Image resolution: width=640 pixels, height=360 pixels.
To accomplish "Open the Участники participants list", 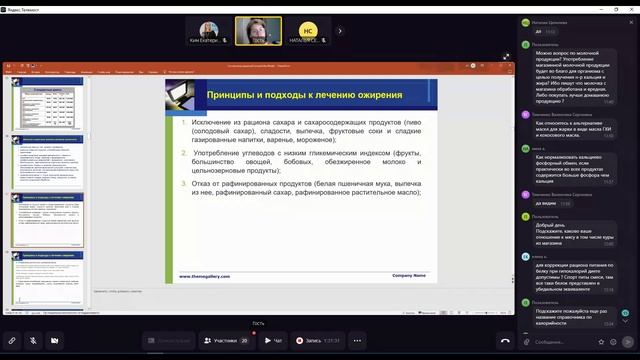I will (x=227, y=340).
